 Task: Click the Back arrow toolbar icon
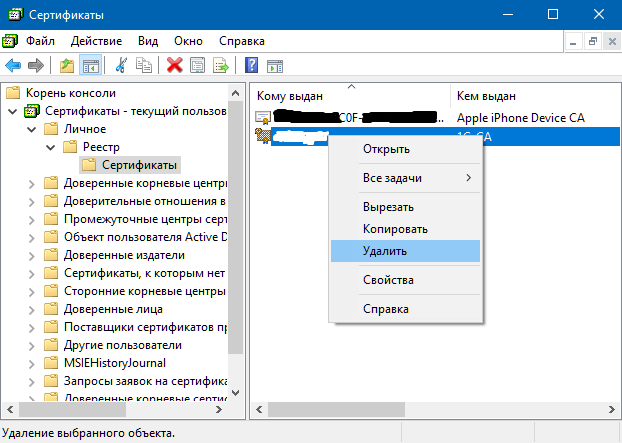point(13,66)
